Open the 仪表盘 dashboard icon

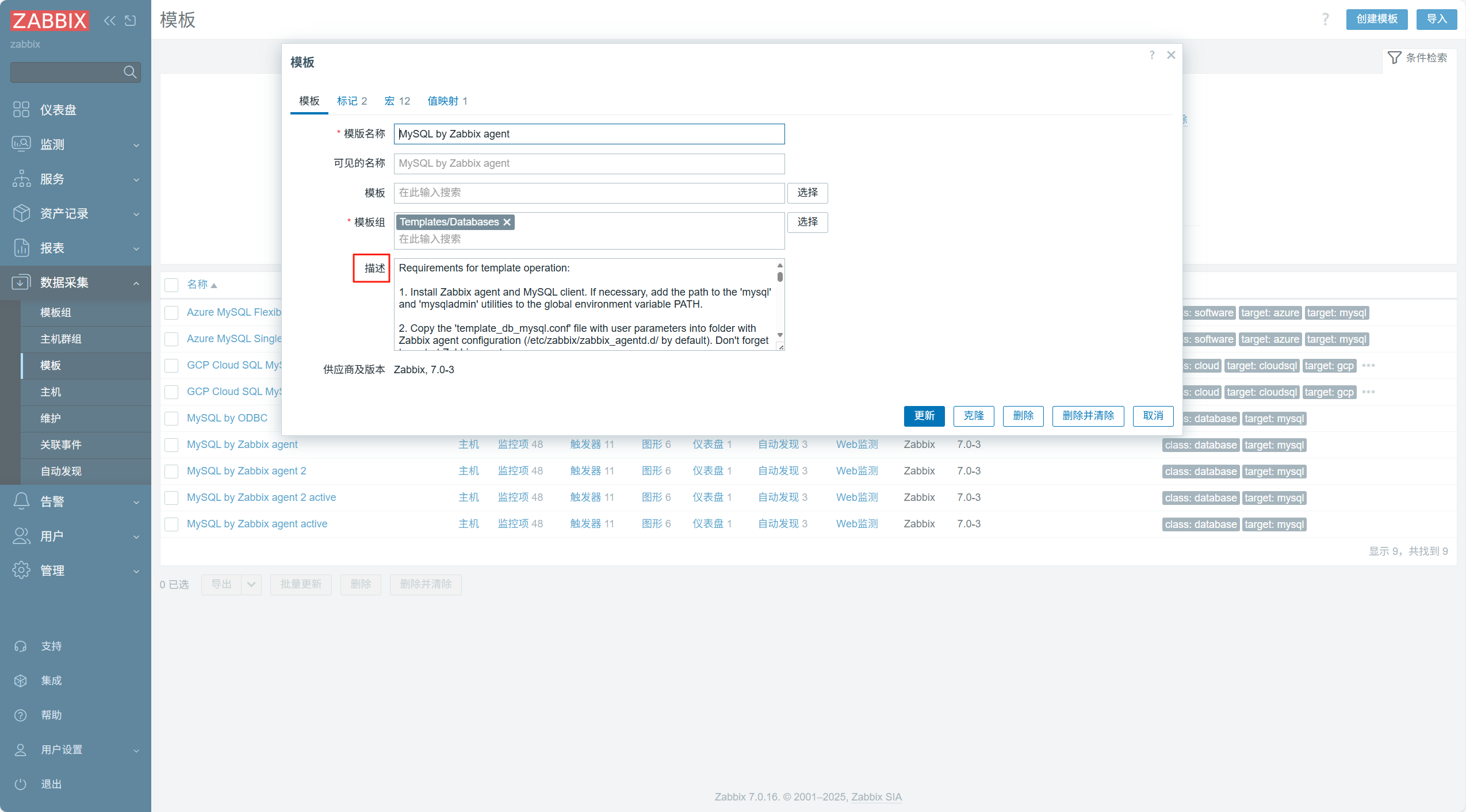(21, 109)
